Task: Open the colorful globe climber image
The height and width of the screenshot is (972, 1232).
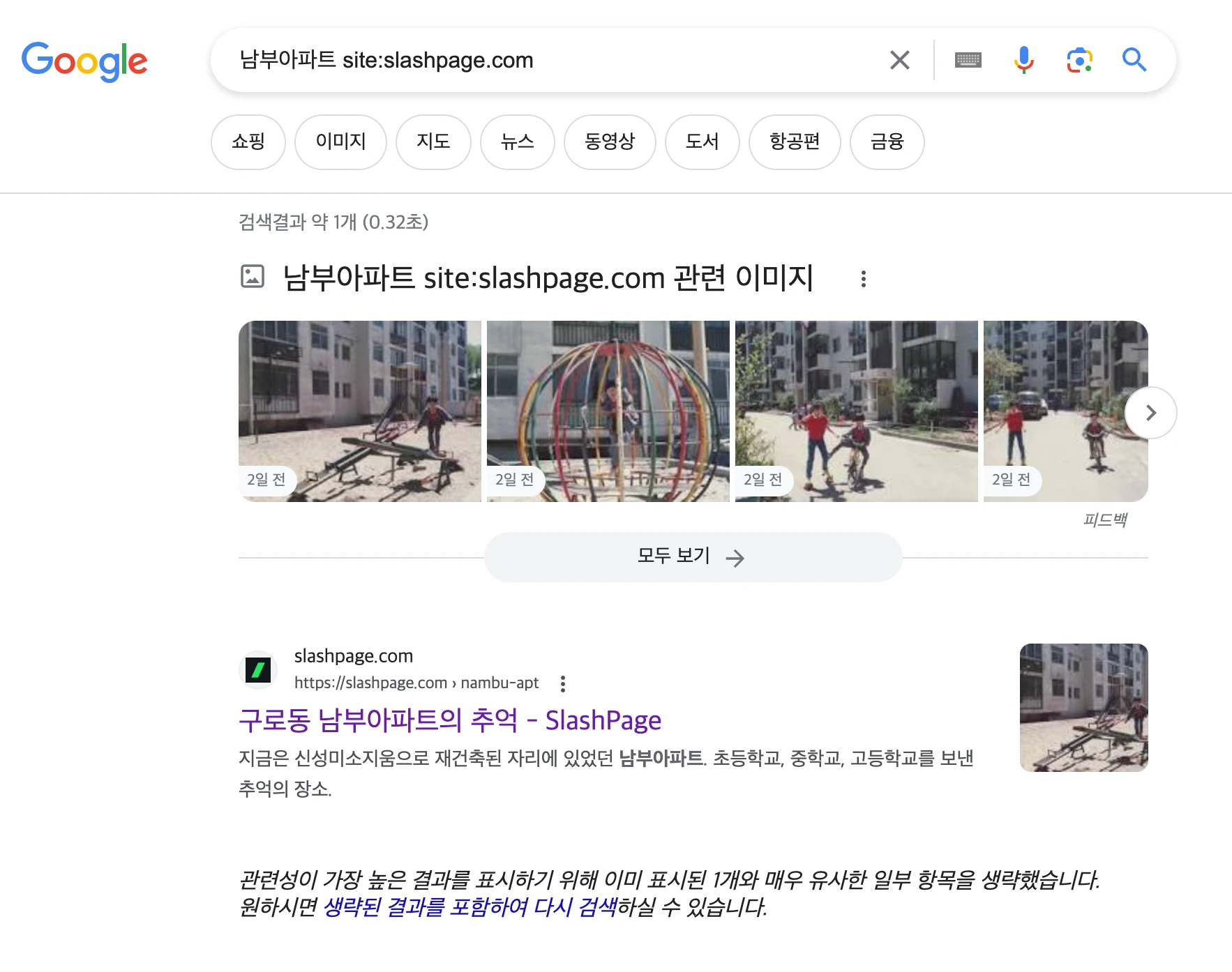Action: point(608,411)
